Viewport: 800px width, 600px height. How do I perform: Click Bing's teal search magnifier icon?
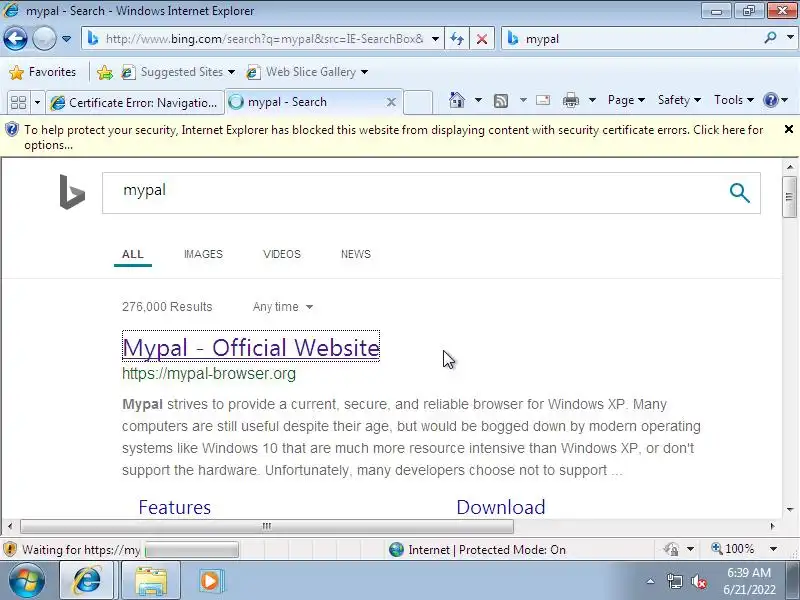pos(739,193)
